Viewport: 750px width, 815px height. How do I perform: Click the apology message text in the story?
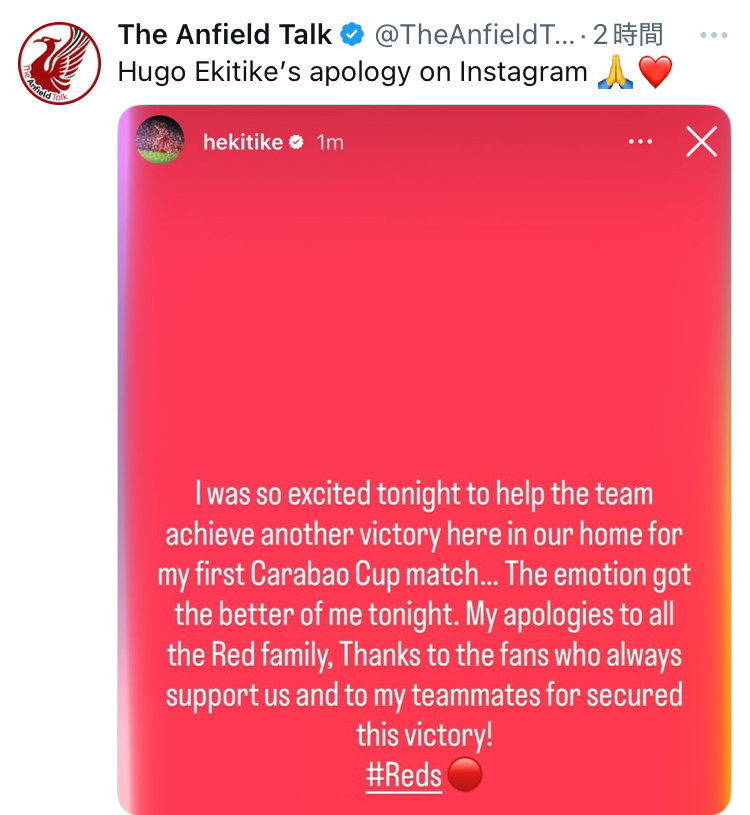(424, 614)
